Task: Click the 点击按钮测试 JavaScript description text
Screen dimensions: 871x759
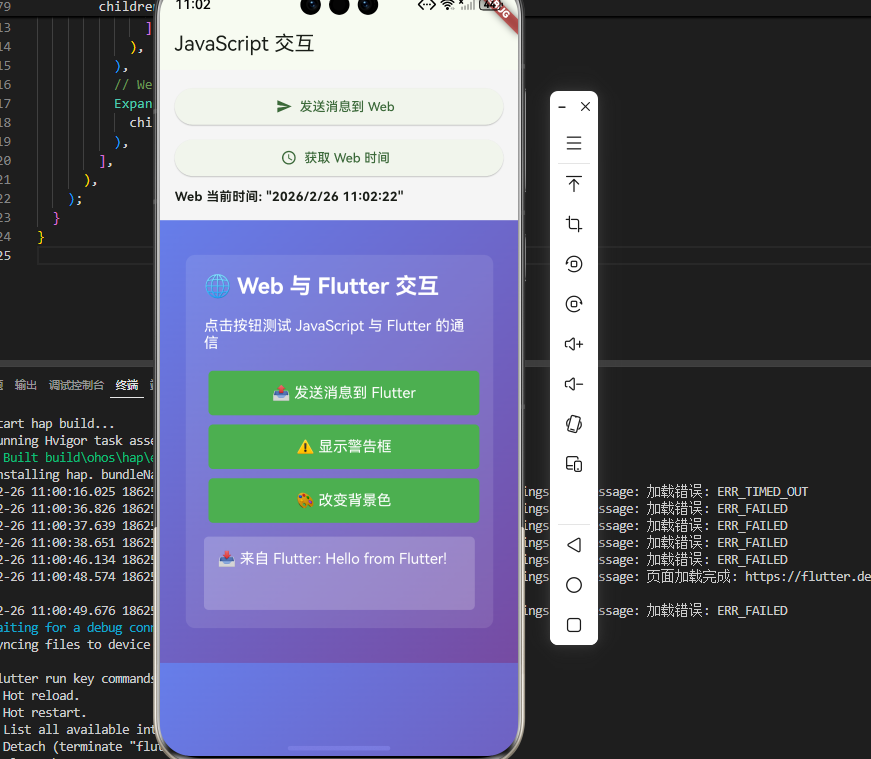Action: tap(334, 334)
